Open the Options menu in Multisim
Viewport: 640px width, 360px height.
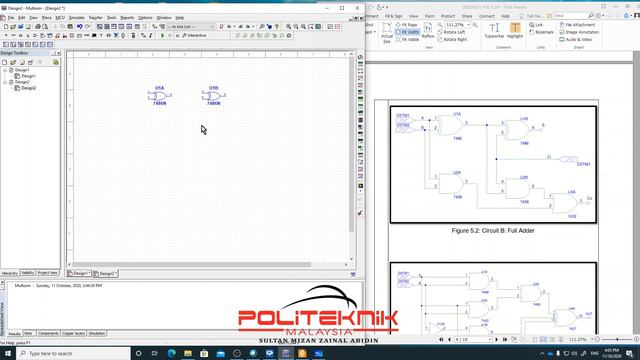coord(145,18)
